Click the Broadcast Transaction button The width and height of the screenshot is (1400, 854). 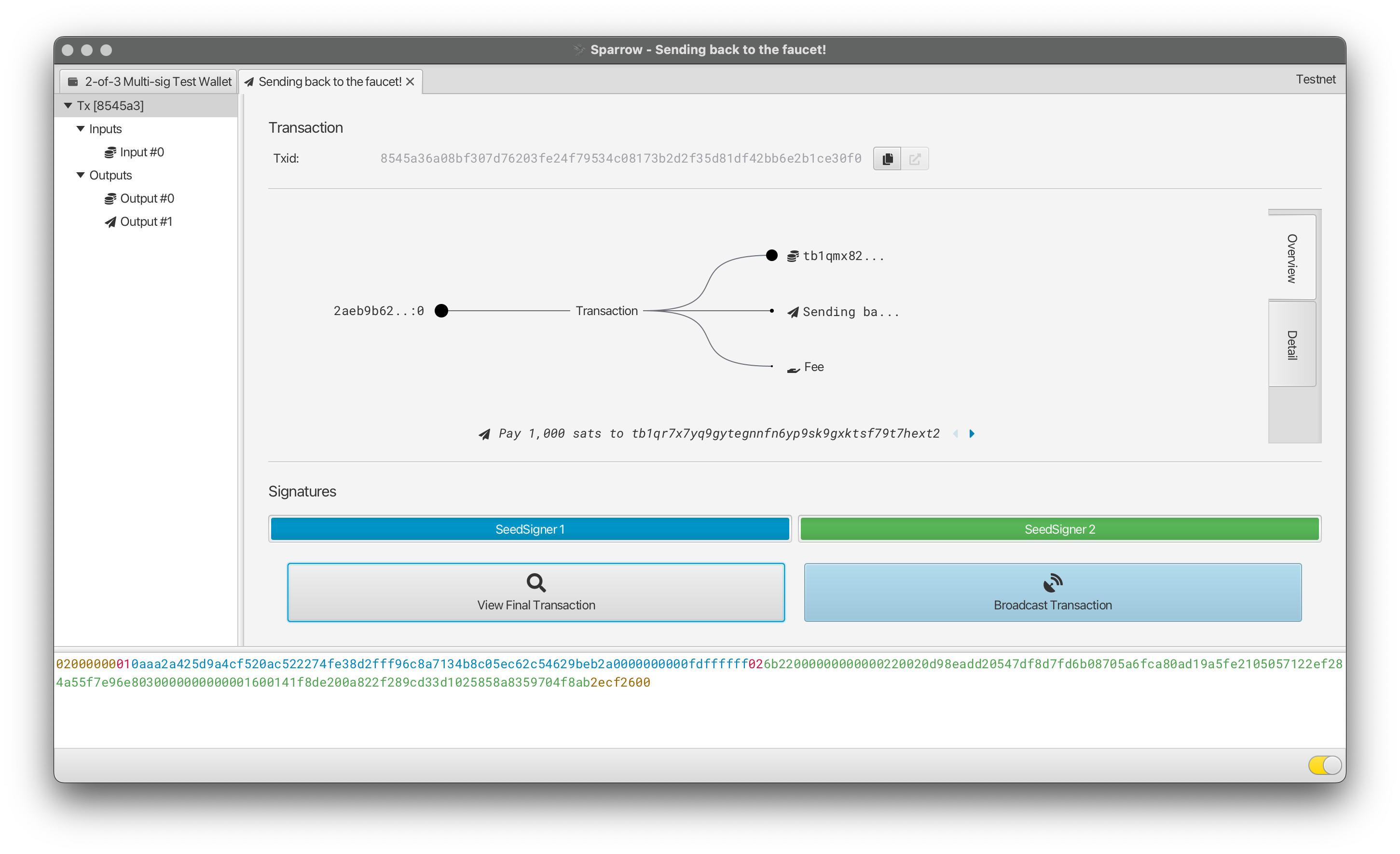coord(1052,592)
